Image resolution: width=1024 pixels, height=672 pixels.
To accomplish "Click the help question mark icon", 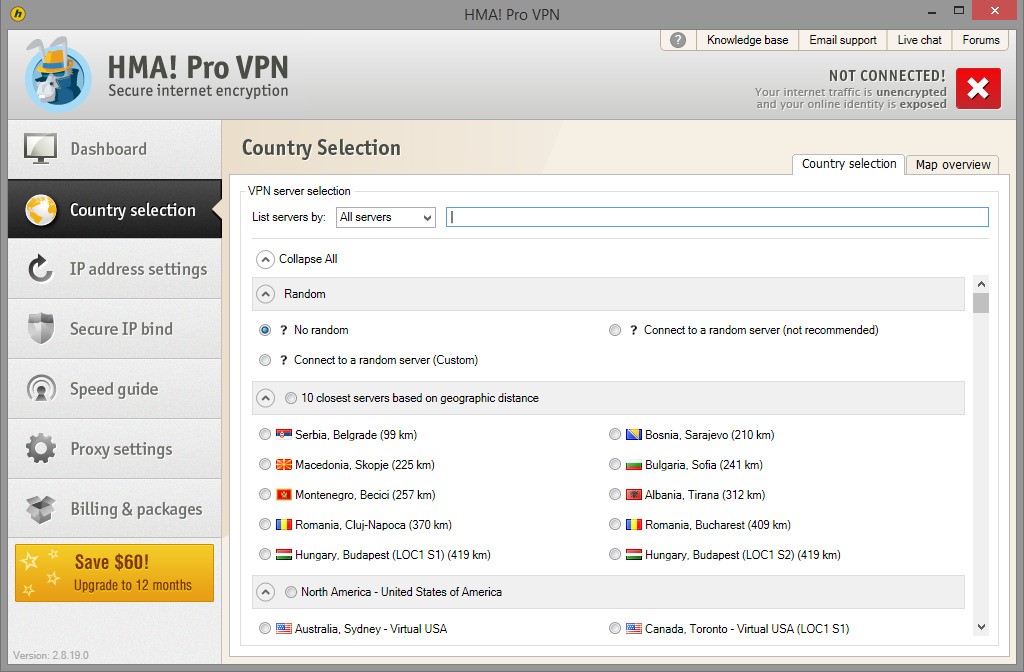I will (x=678, y=40).
